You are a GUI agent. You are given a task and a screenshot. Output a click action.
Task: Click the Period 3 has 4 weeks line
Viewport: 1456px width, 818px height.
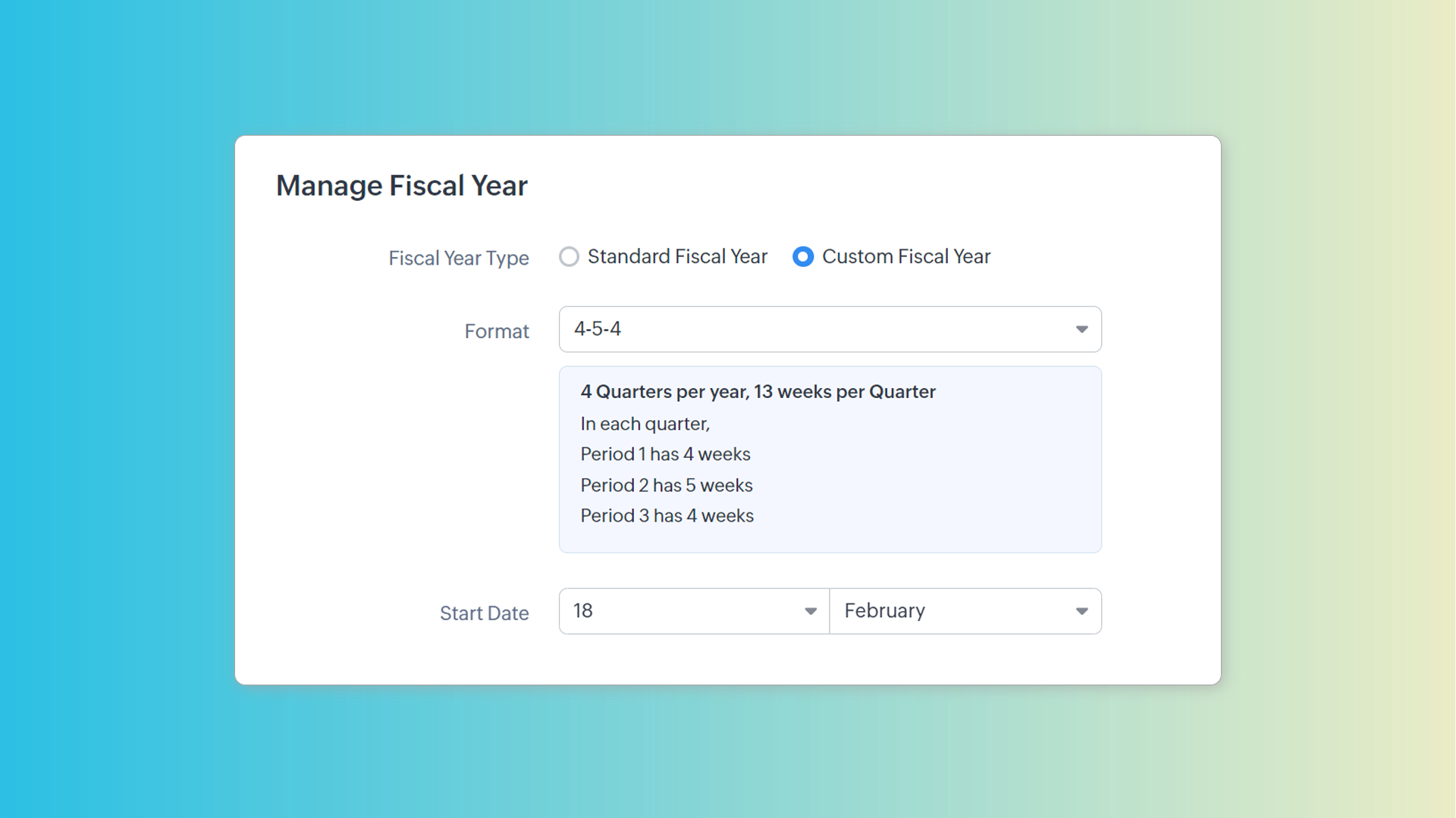(x=667, y=516)
